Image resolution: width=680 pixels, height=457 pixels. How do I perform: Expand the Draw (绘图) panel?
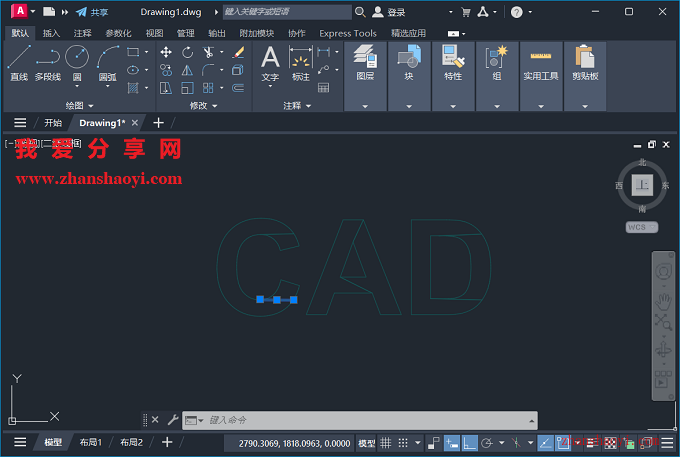(x=79, y=105)
